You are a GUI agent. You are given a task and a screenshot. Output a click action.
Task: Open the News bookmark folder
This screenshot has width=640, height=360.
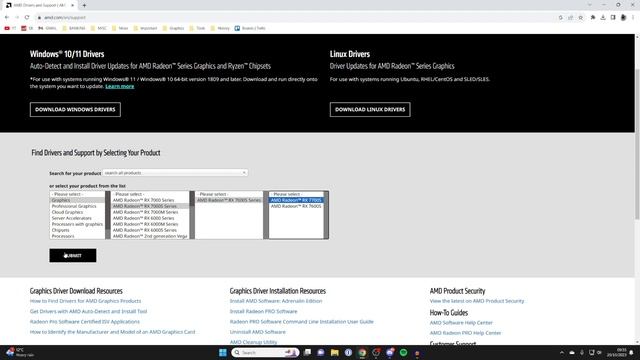120,28
